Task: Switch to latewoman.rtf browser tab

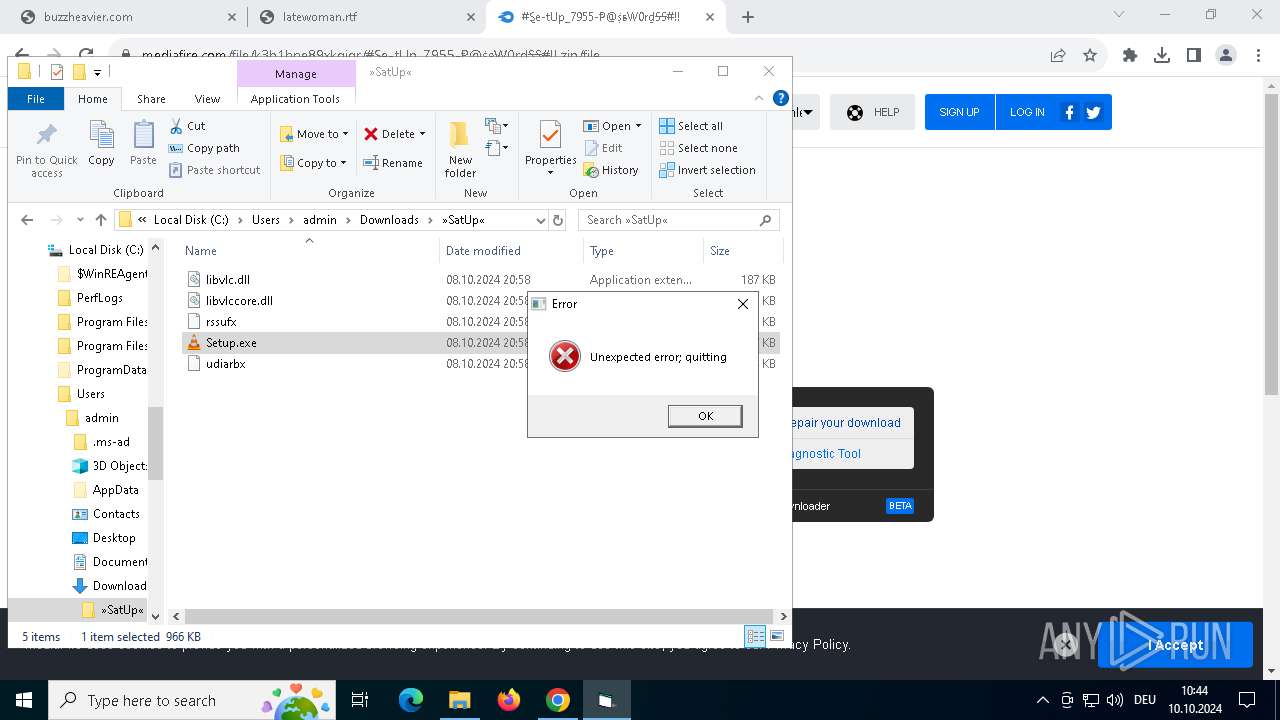Action: pos(365,17)
